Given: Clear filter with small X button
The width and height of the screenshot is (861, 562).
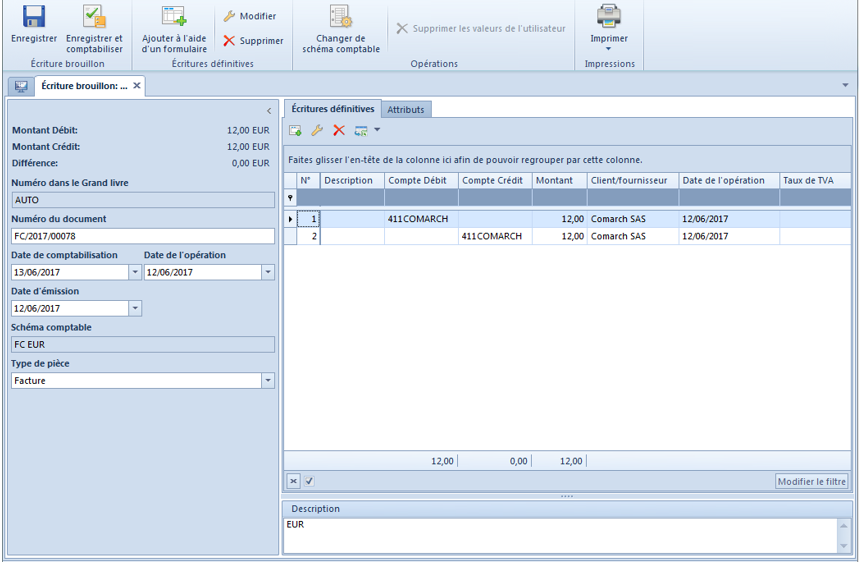Looking at the screenshot, I should coord(293,481).
